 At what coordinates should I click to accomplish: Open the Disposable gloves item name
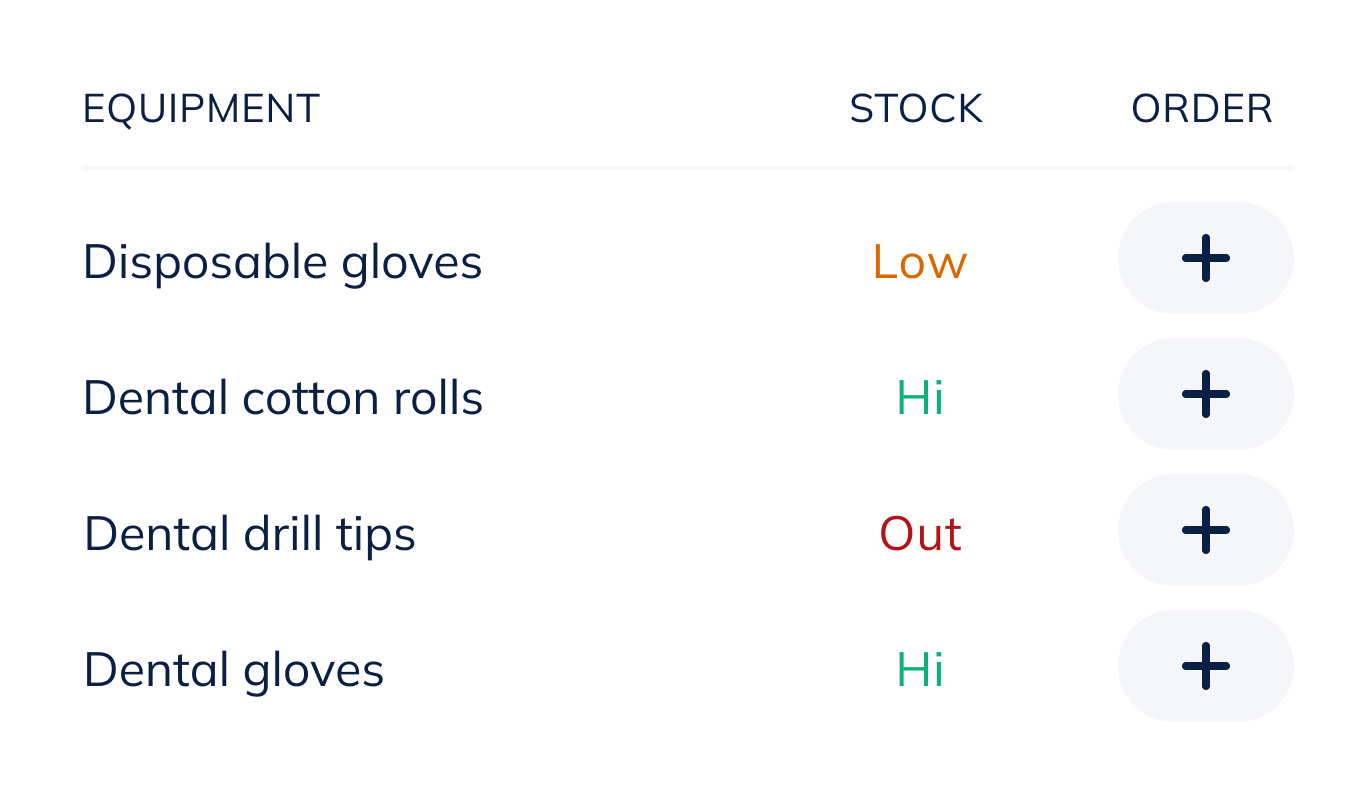point(282,263)
